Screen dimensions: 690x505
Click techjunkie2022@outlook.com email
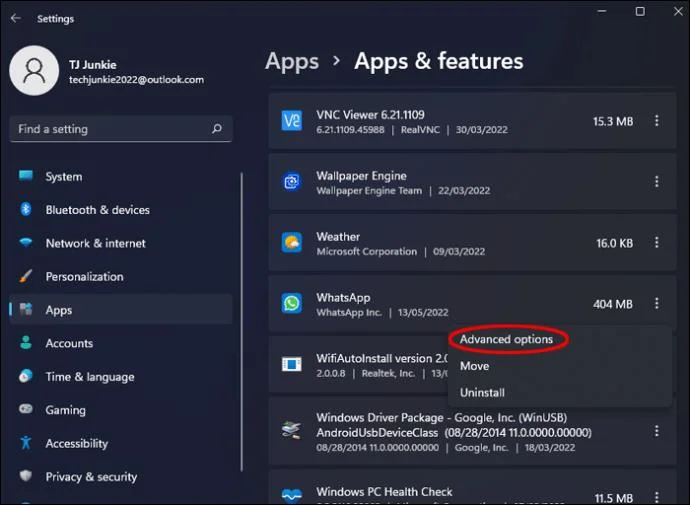pos(136,80)
